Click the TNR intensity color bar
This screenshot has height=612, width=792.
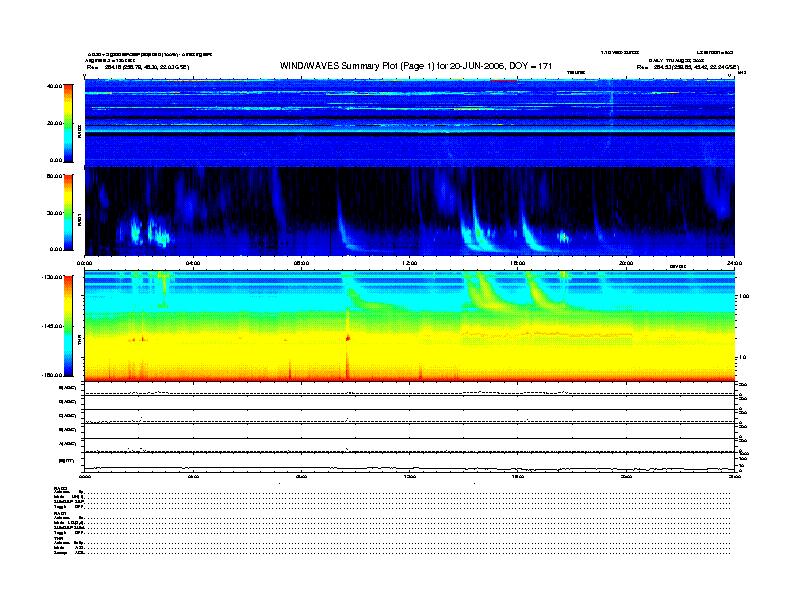[x=68, y=326]
